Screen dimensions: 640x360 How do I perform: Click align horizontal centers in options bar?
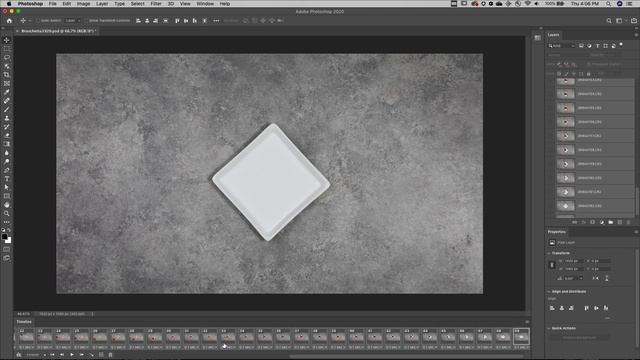(x=147, y=20)
